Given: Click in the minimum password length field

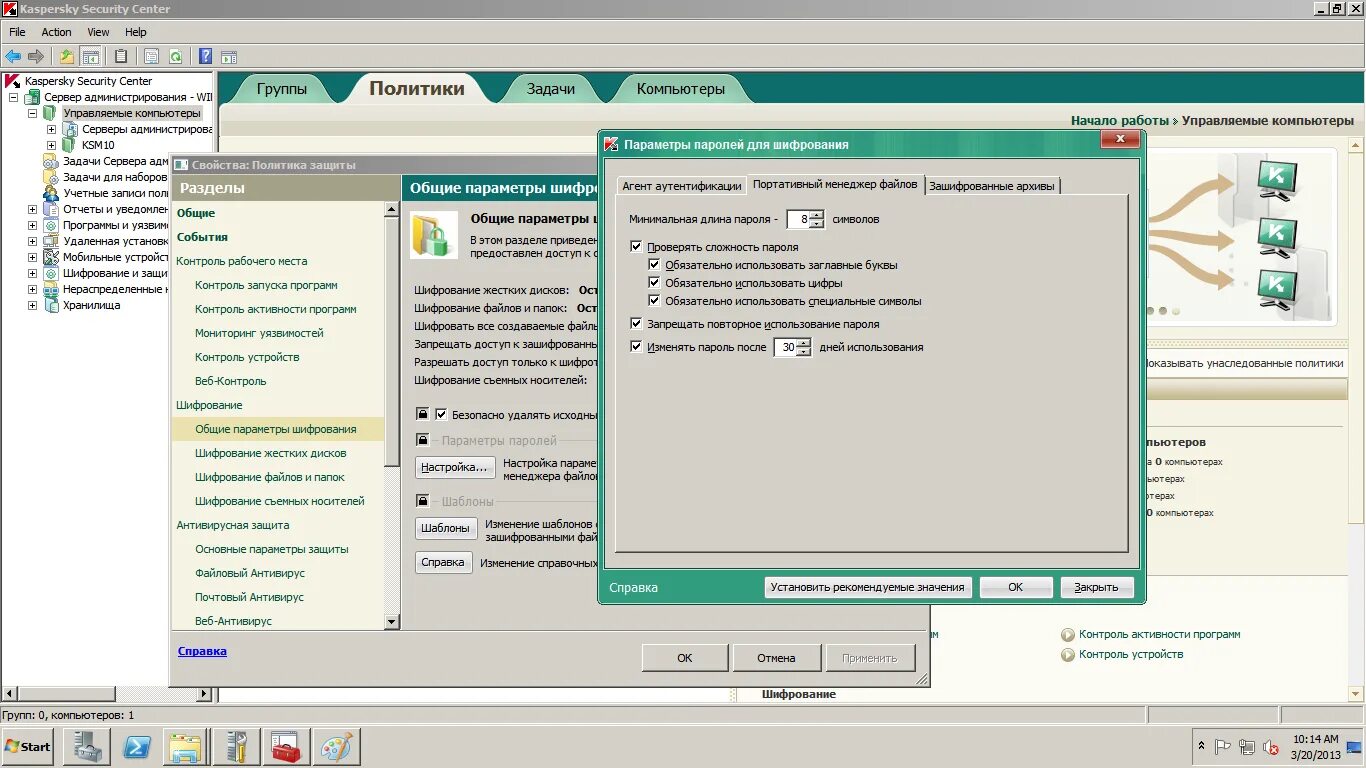Looking at the screenshot, I should 798,219.
